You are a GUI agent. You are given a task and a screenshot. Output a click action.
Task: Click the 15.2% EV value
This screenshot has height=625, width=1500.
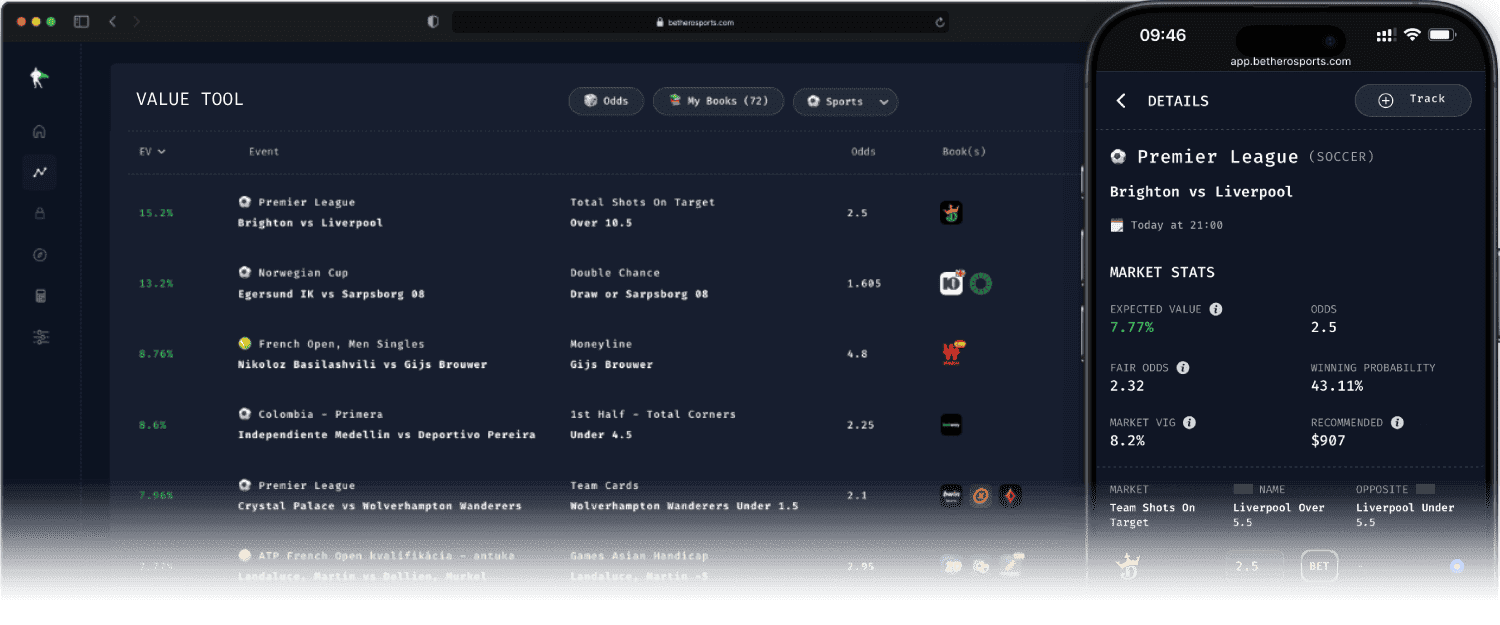pyautogui.click(x=156, y=213)
